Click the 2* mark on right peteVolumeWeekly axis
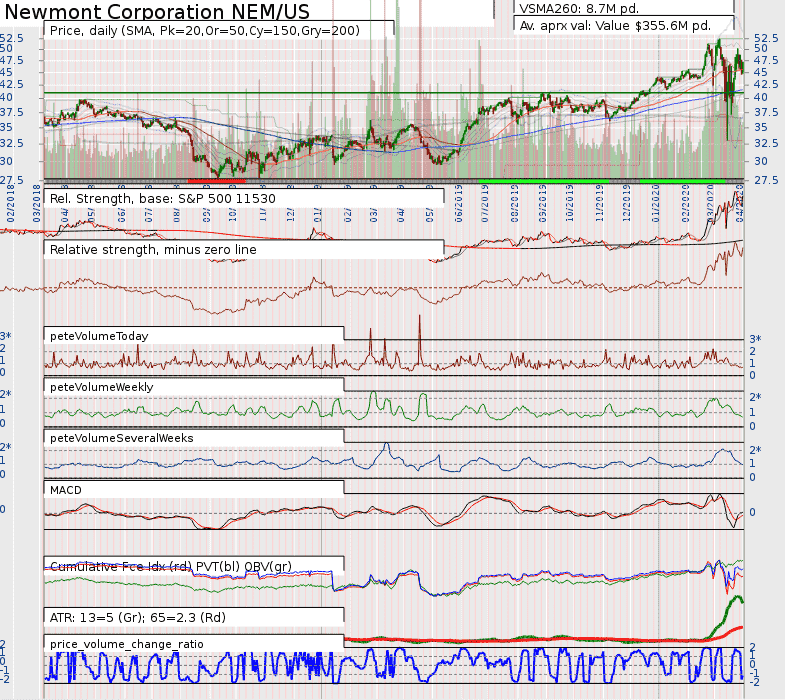This screenshot has height=700, width=785. 755,397
